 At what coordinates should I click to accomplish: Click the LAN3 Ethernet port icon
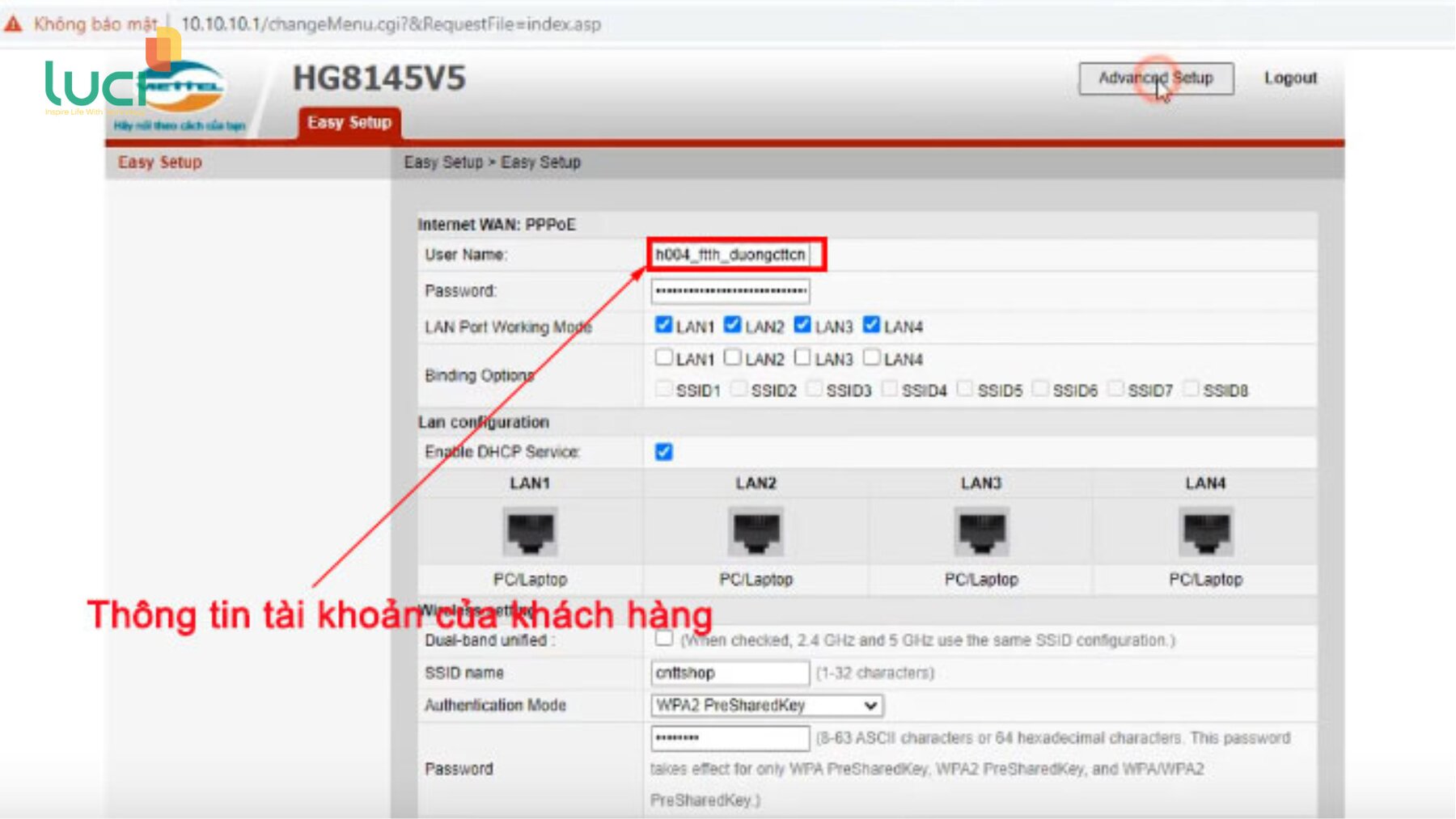981,531
